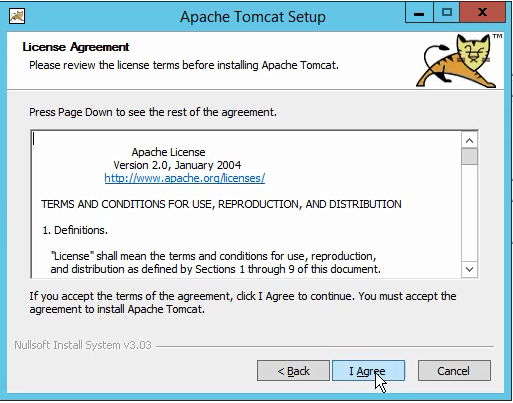Minimize the Apache Tomcat Setup window
Viewport: 513px width, 403px height.
point(419,13)
